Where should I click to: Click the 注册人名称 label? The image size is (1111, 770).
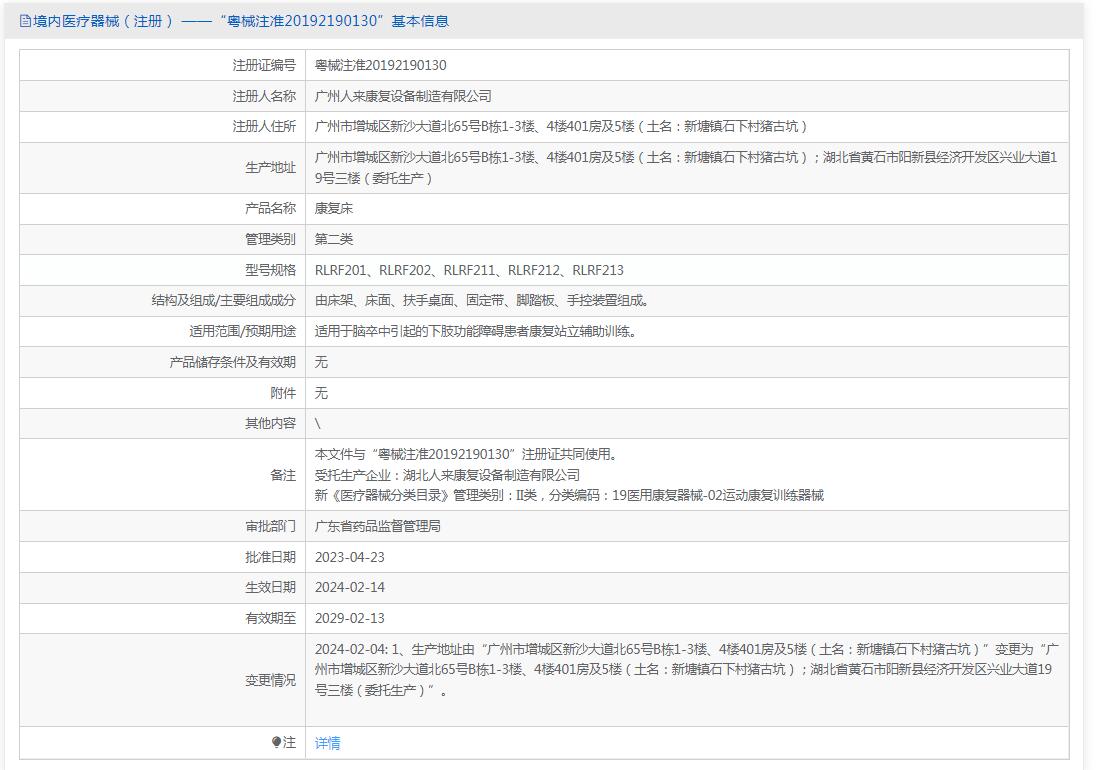[x=264, y=96]
